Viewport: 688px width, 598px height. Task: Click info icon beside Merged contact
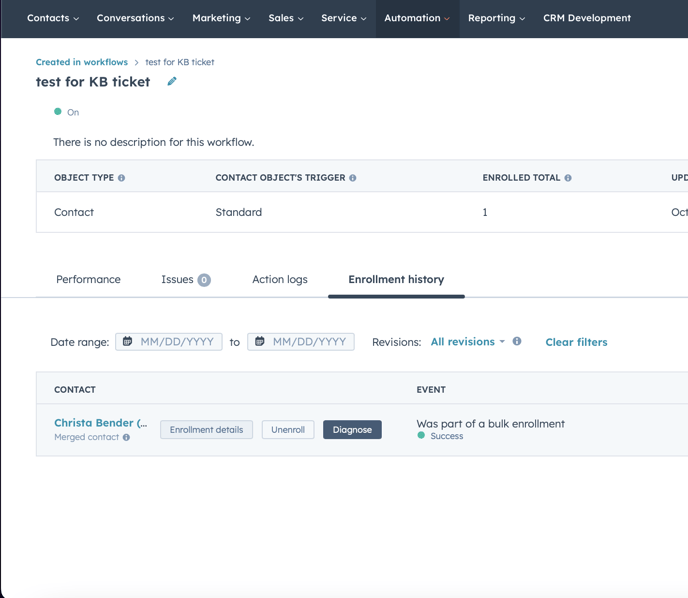(x=126, y=437)
